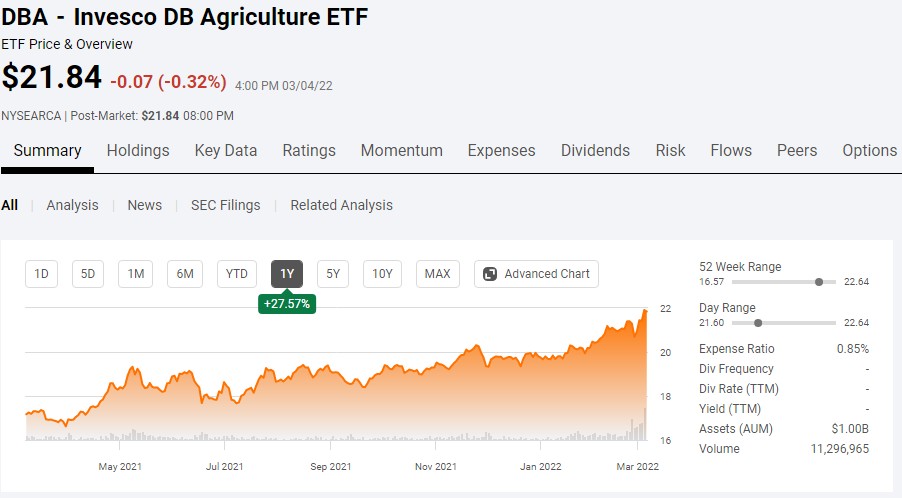Open the Advanced Chart icon
902x498 pixels.
[x=490, y=274]
